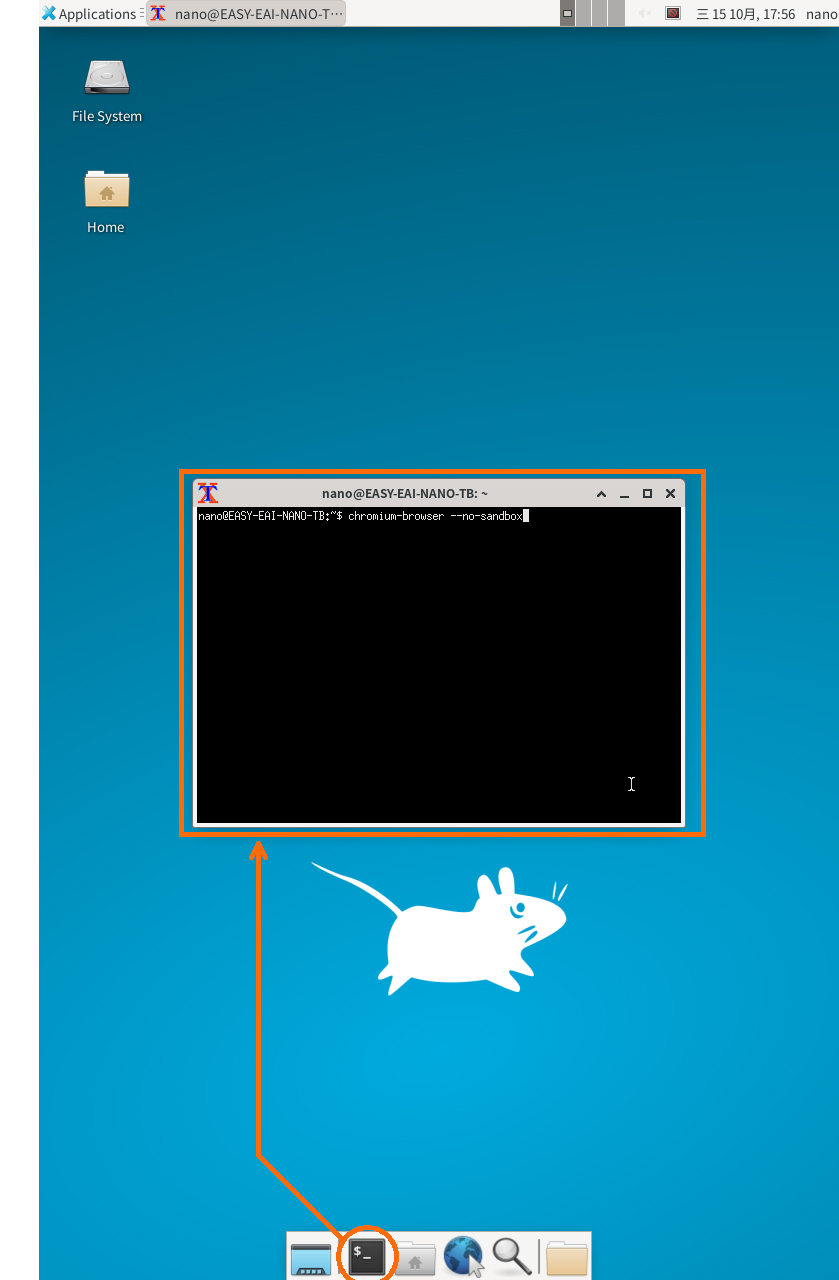The image size is (839, 1280).
Task: Click the muted volume icon in panel
Action: tap(645, 14)
